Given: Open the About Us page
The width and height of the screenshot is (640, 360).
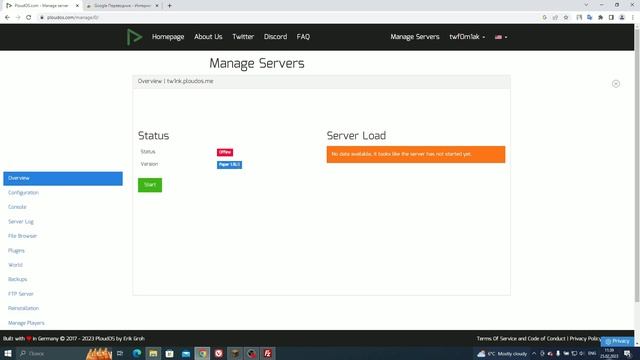Looking at the screenshot, I should tap(208, 37).
